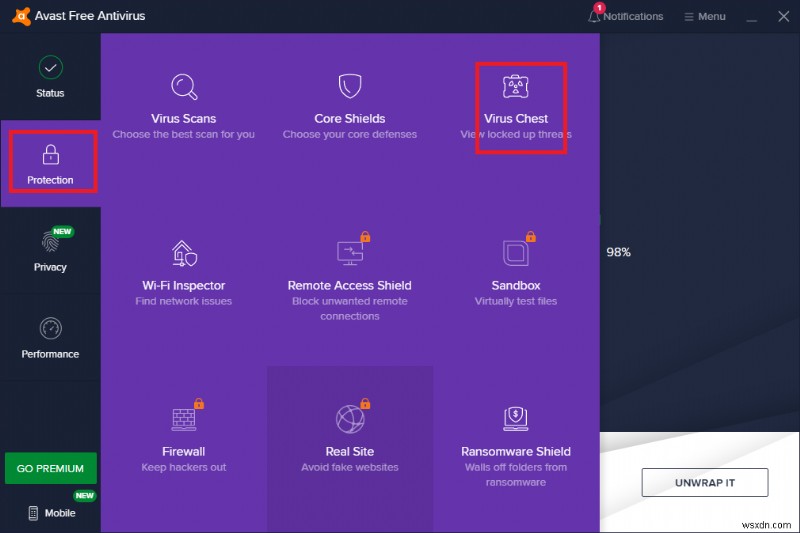Screen dimensions: 800x533
Task: Select the Protection padlock icon
Action: click(x=51, y=155)
